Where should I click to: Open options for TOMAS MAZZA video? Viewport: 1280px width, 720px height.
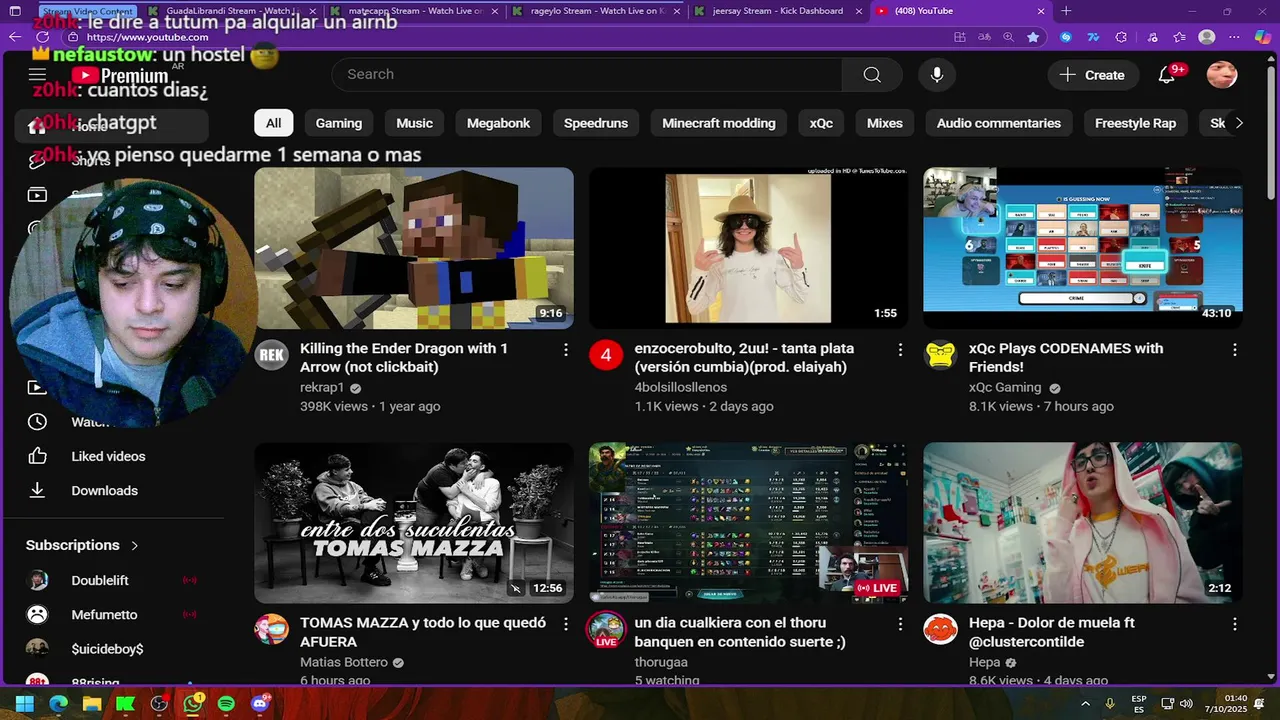coord(566,624)
